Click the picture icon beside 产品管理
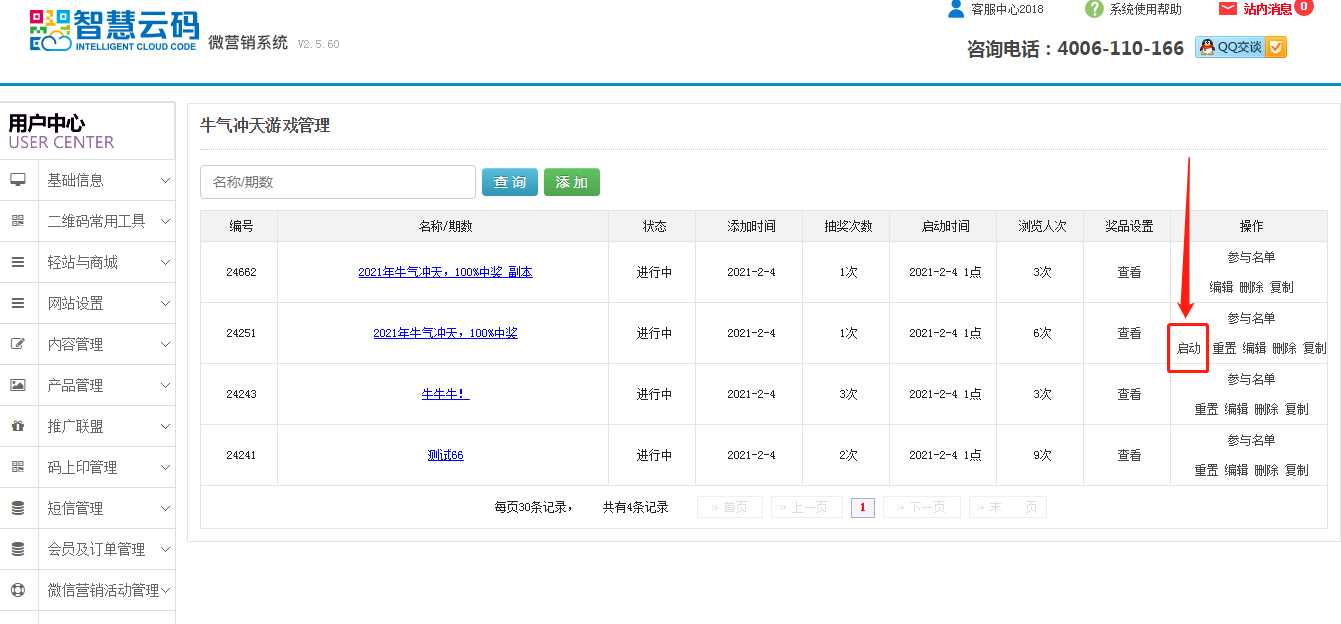The width and height of the screenshot is (1341, 624). 18,385
